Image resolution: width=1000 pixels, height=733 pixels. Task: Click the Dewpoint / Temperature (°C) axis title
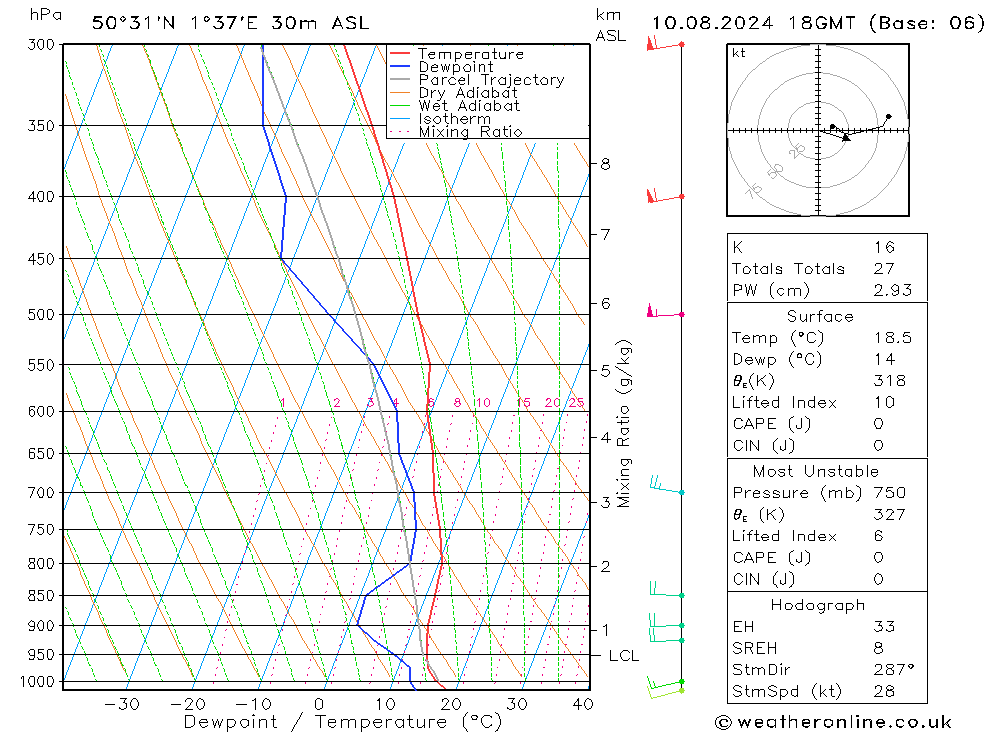[x=343, y=722]
